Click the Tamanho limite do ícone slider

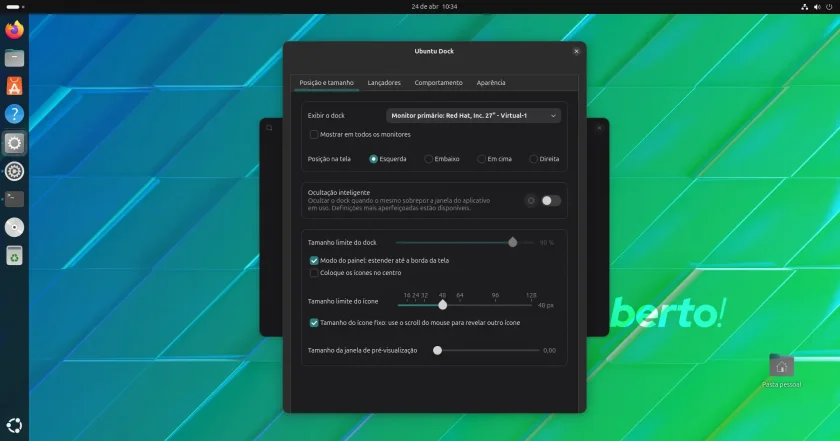click(464, 305)
